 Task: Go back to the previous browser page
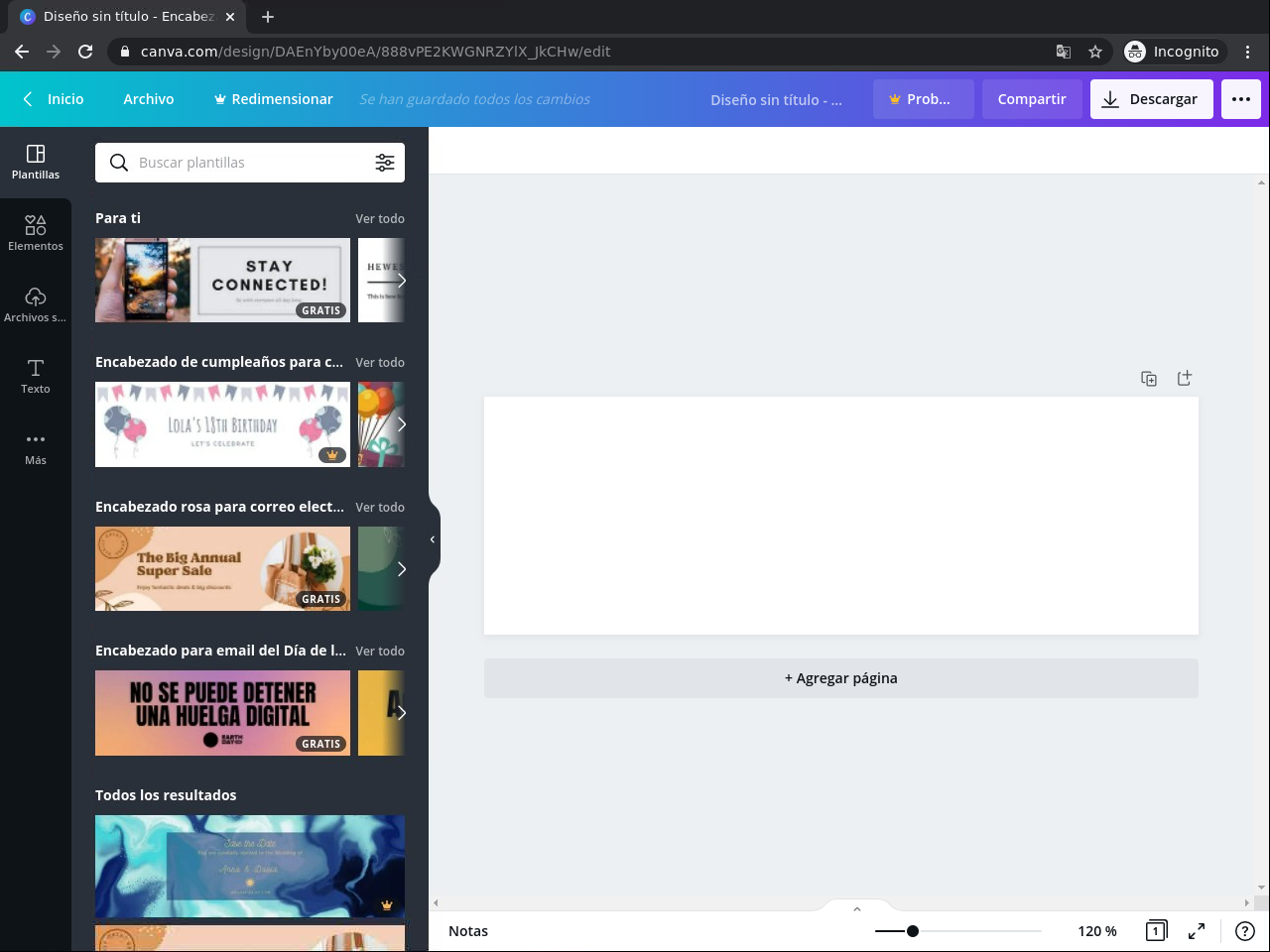(22, 52)
